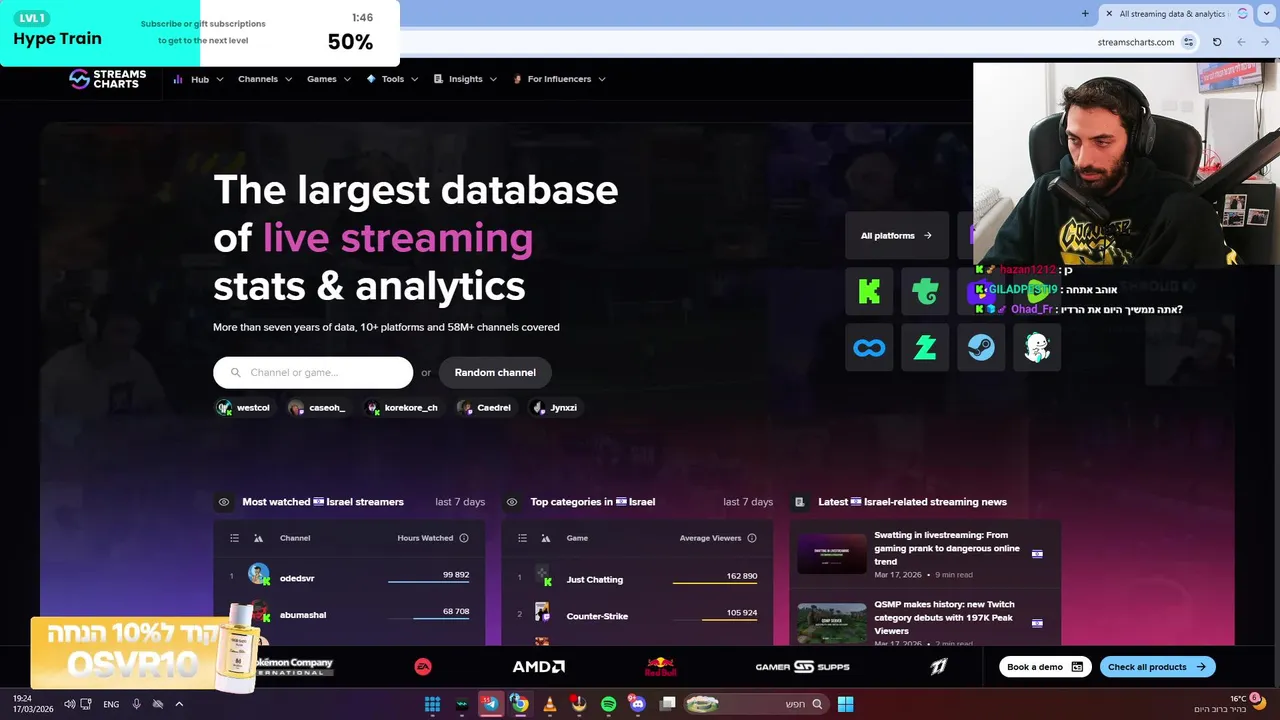Open the QSMP makes history article
Screen dimensions: 1280x720
coord(944,618)
